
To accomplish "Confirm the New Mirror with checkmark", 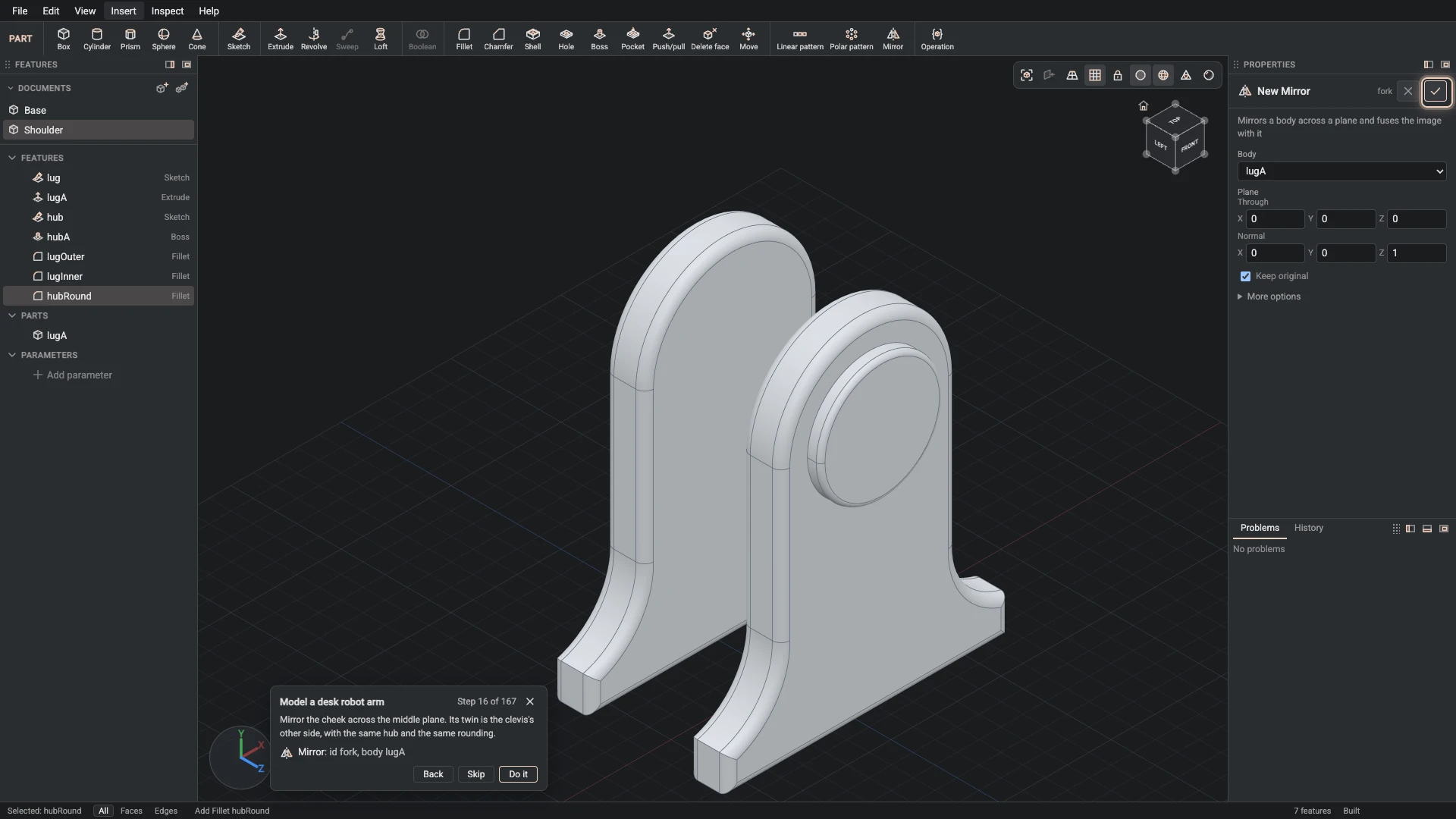I will pyautogui.click(x=1436, y=91).
